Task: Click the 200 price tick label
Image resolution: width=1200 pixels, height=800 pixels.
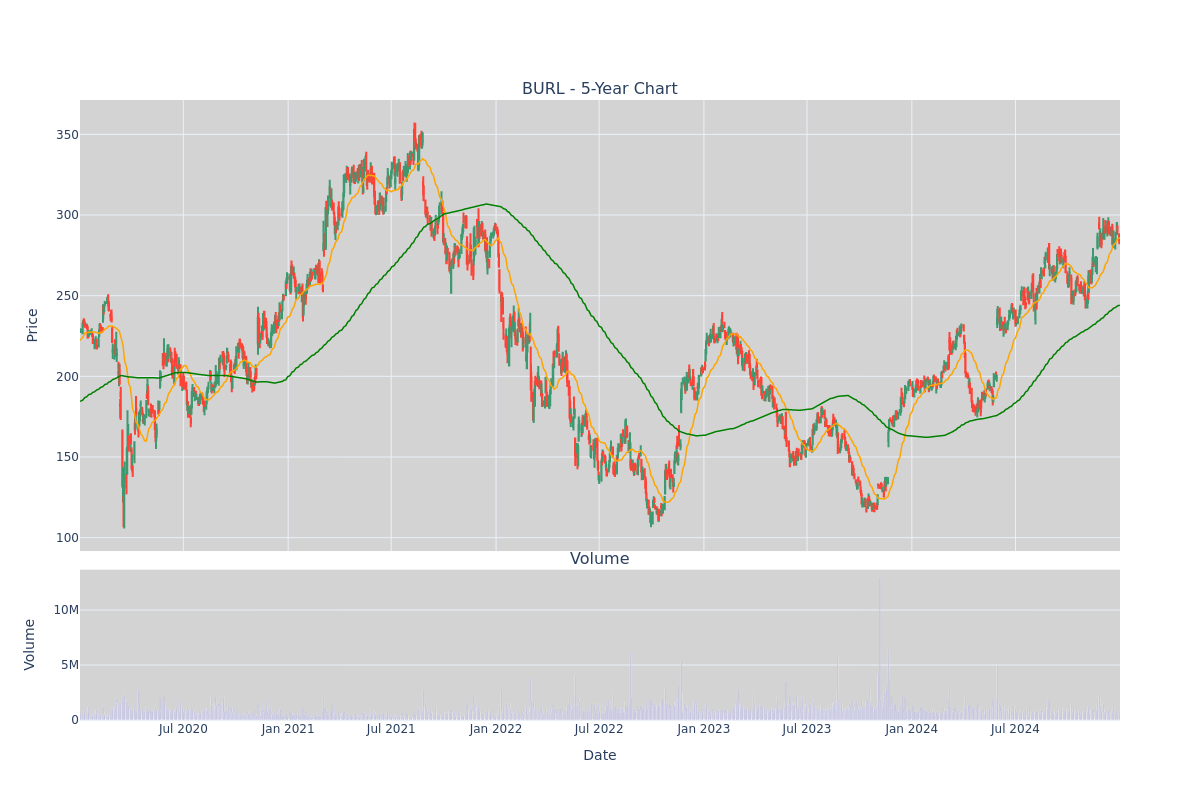Action: 67,377
